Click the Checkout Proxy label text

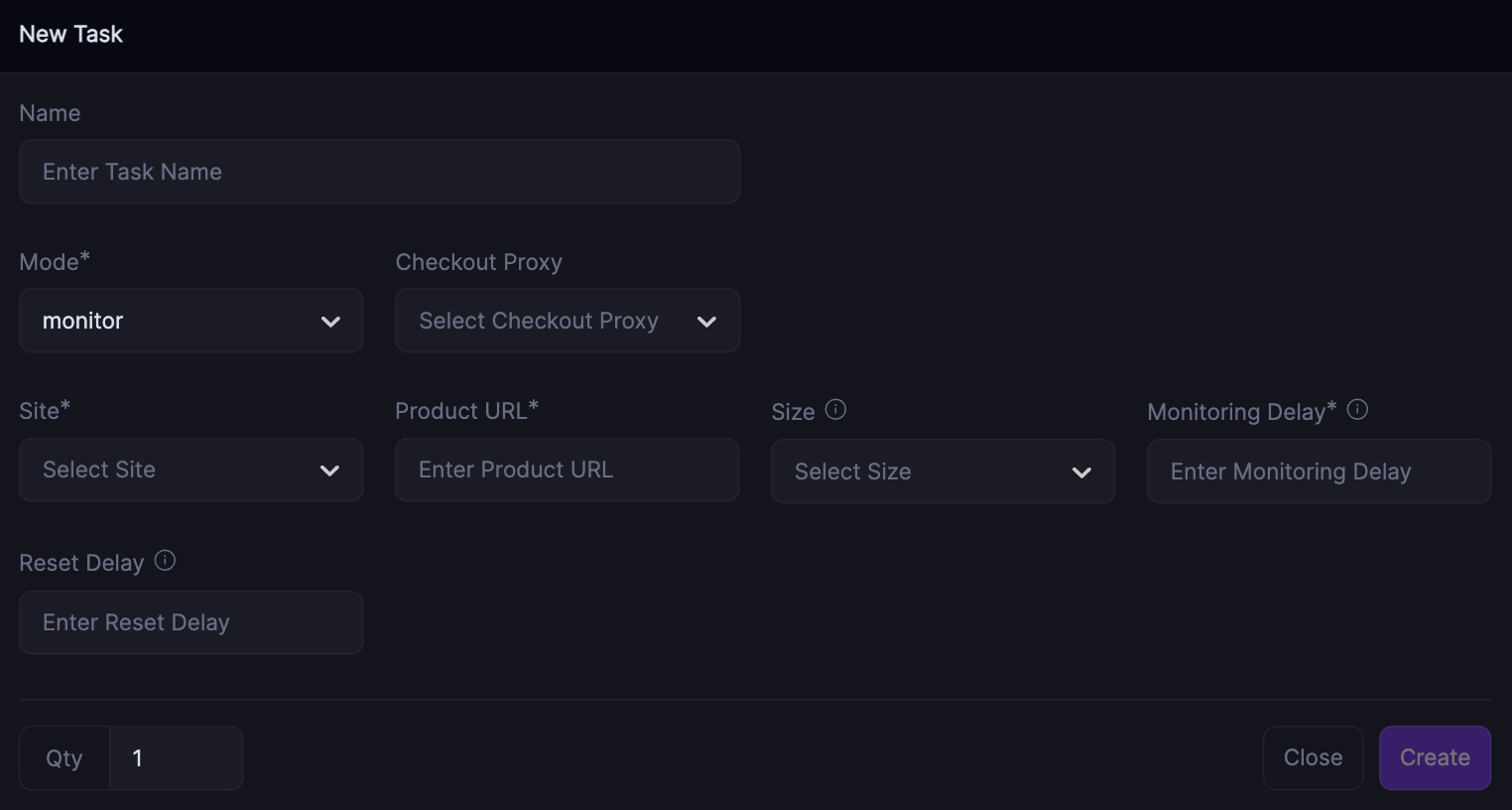[478, 262]
